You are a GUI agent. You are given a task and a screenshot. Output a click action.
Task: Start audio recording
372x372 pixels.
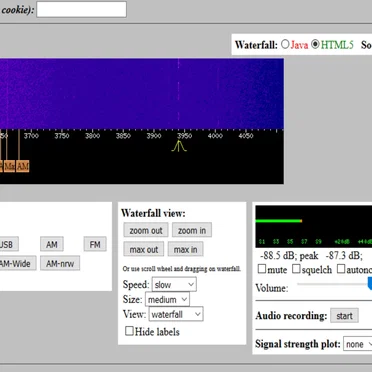tap(344, 316)
